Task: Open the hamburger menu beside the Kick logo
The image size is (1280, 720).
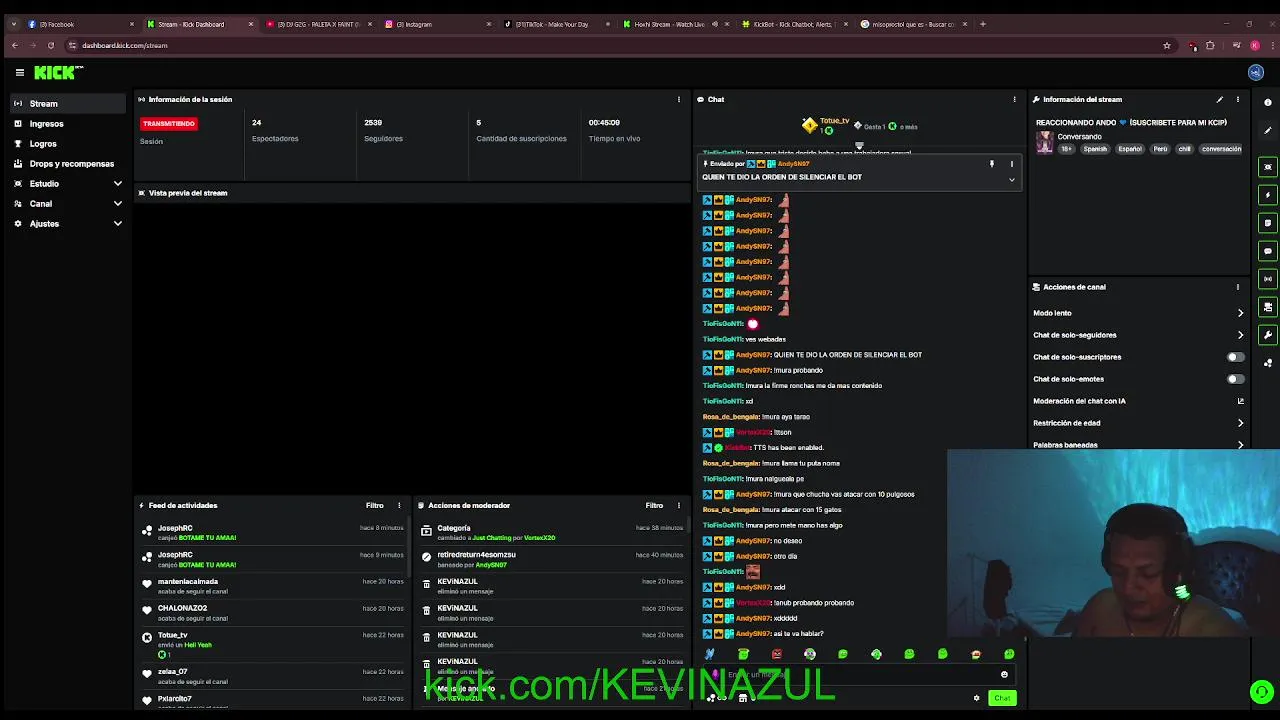Action: [x=19, y=72]
